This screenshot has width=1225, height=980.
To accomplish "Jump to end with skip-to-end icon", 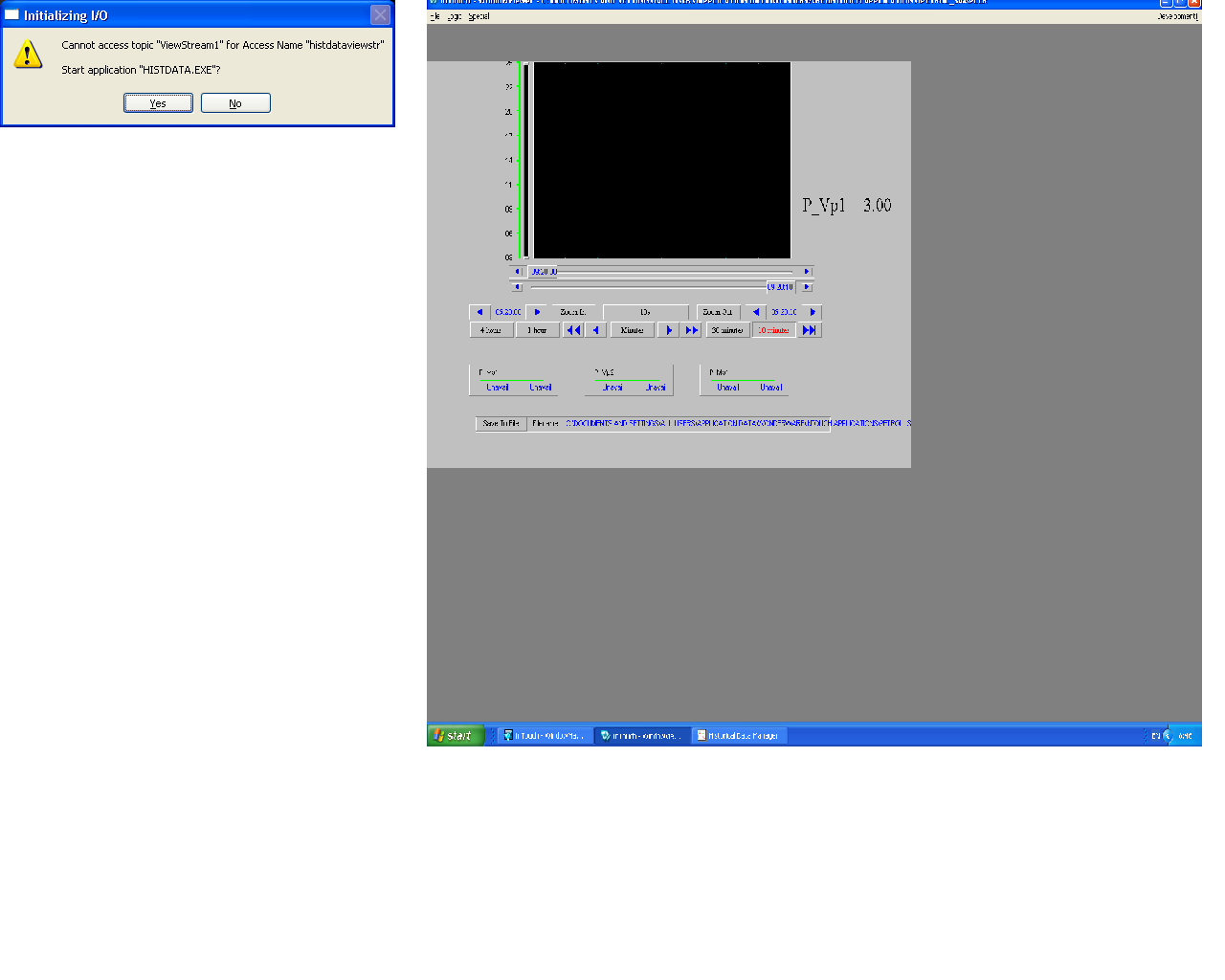I will (x=810, y=330).
